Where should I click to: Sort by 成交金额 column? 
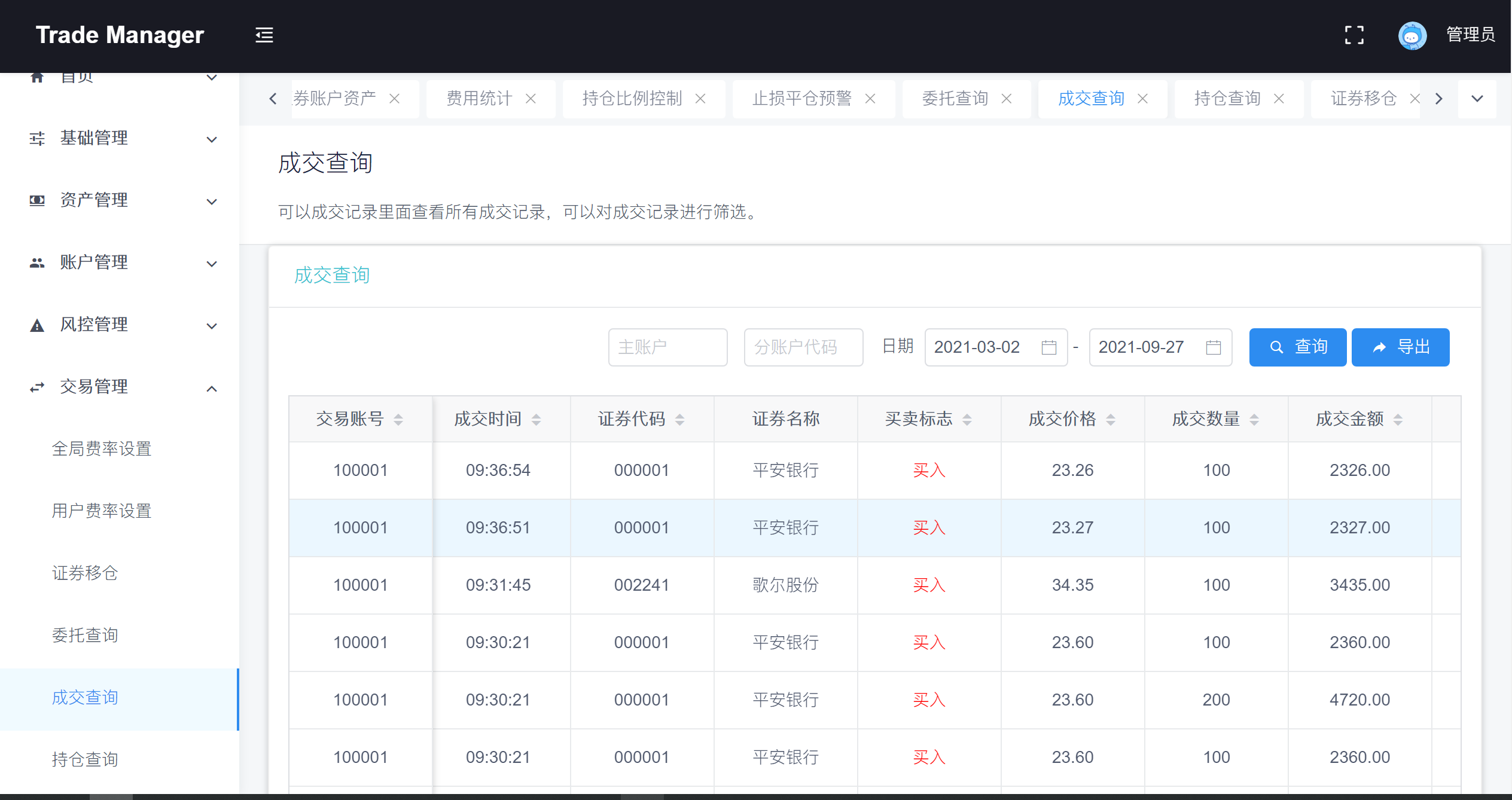pyautogui.click(x=1397, y=420)
